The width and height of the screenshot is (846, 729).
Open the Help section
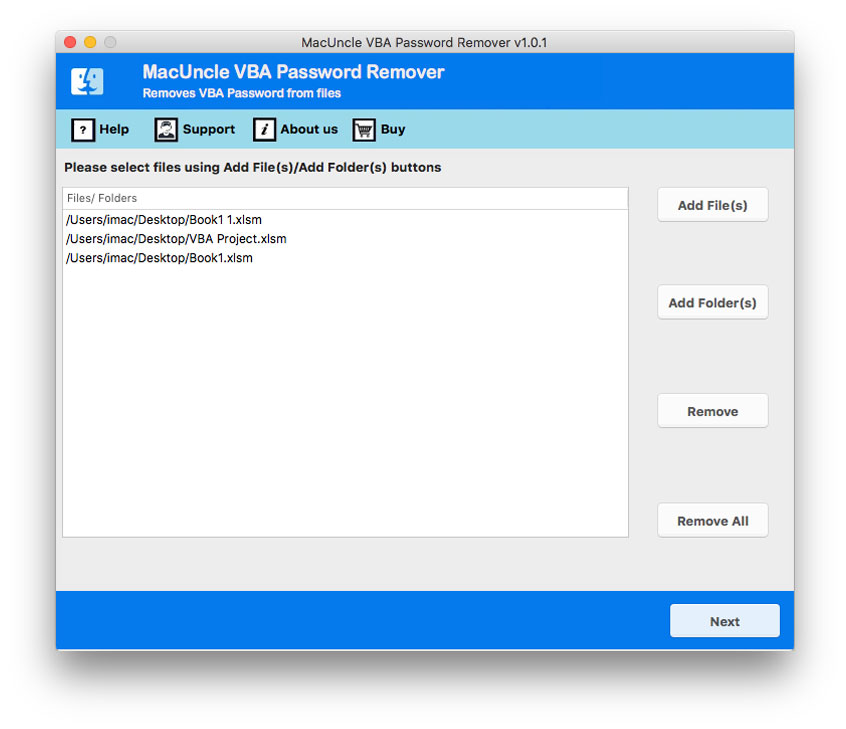click(112, 129)
